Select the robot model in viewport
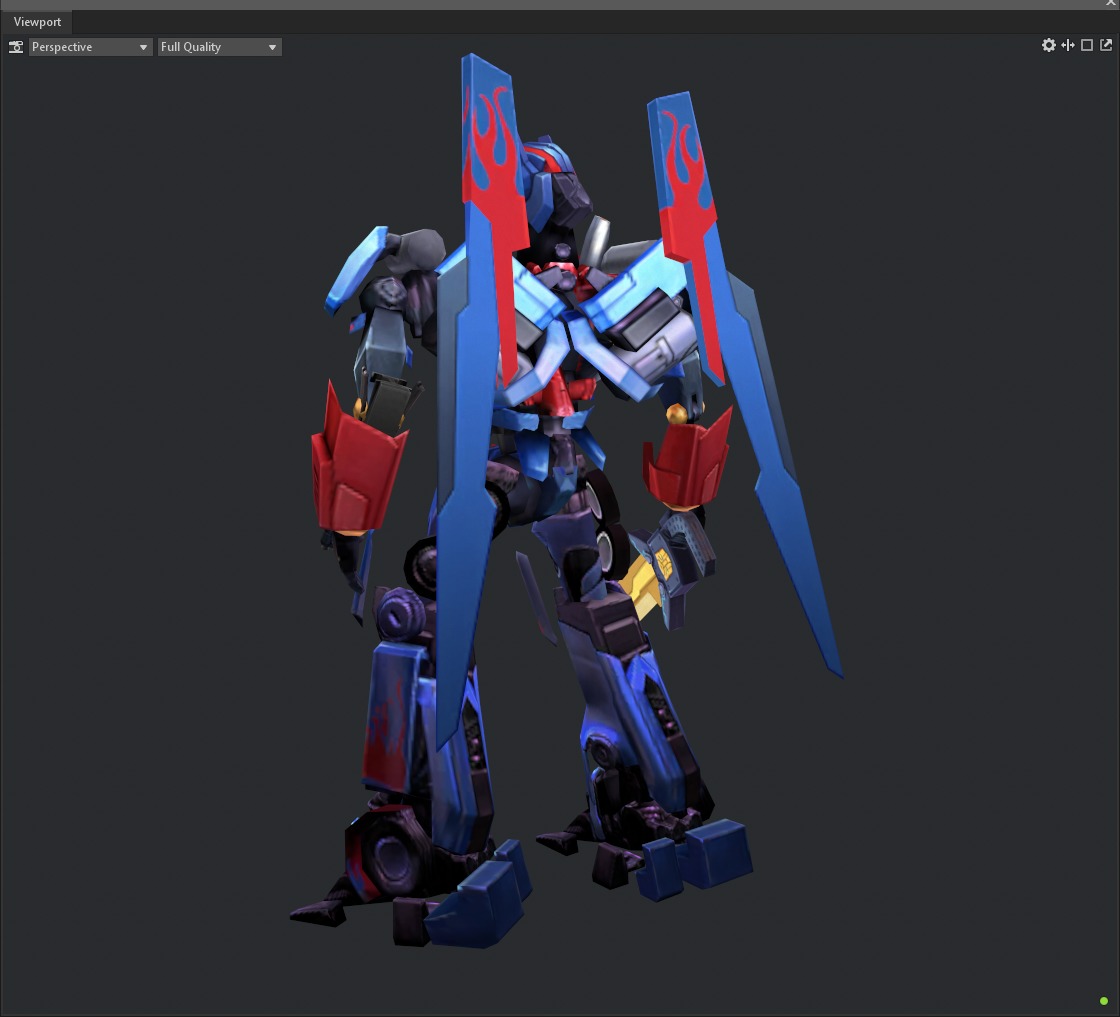 click(564, 500)
